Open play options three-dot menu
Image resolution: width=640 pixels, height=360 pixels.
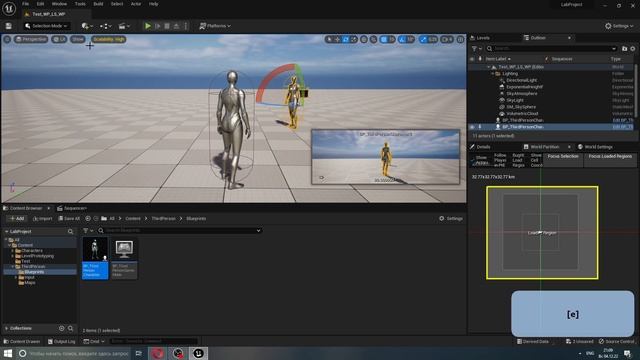coord(186,26)
